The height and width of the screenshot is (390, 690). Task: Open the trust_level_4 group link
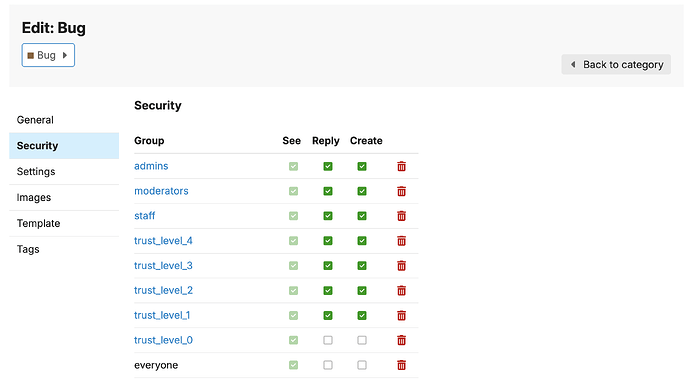click(x=163, y=241)
